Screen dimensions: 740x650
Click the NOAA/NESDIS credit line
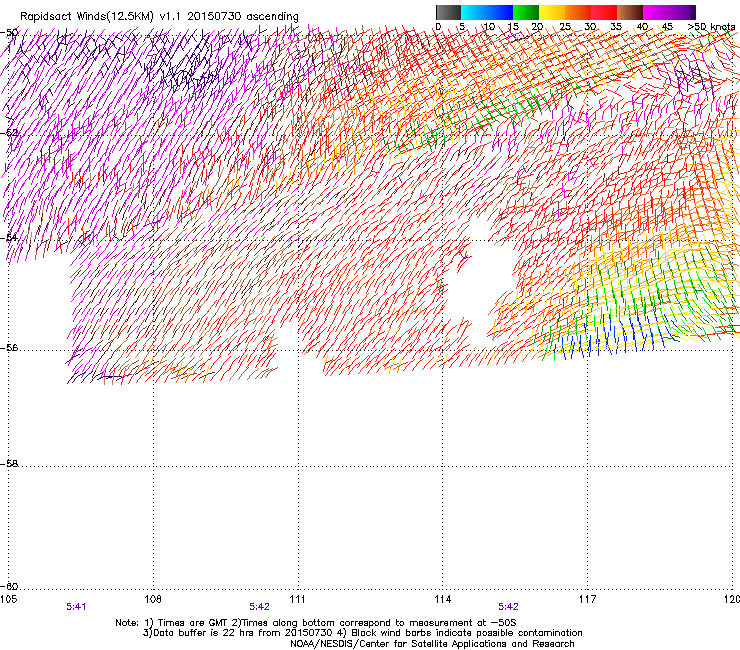[432, 644]
